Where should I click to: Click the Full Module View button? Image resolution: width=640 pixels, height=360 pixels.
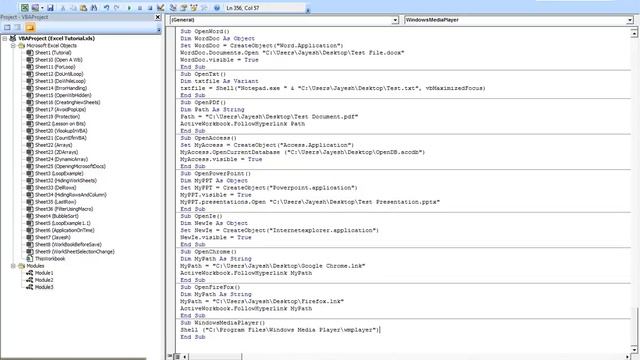coord(177,357)
